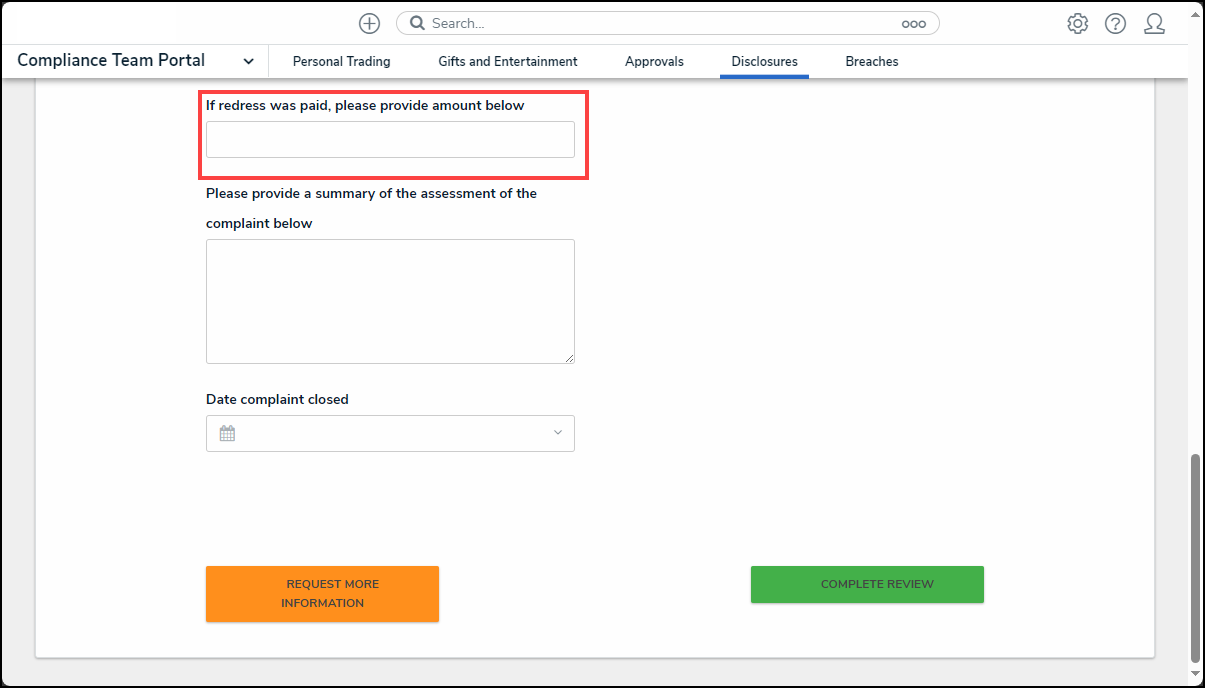Screen dimensions: 1205x688
Task: Open the user profile icon
Action: tap(1154, 24)
